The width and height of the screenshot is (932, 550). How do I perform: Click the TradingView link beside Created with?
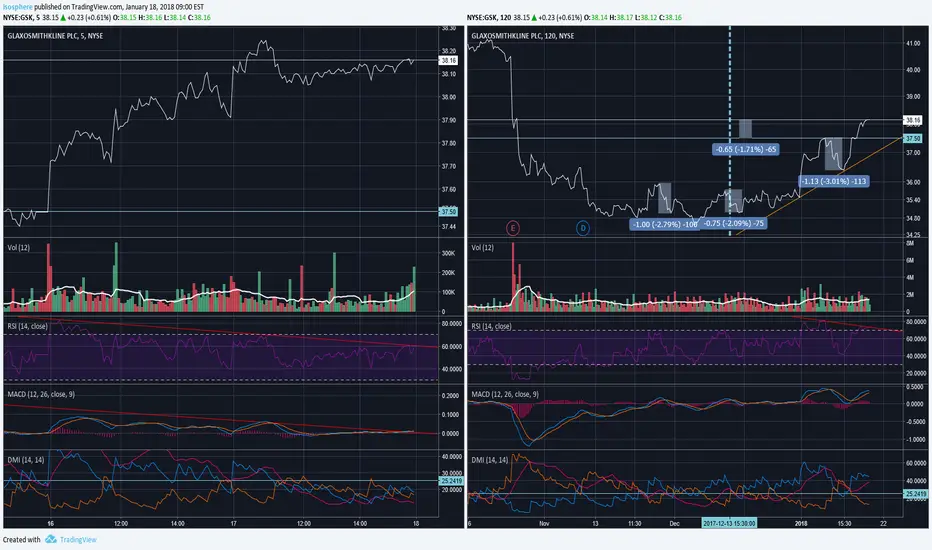coord(78,539)
